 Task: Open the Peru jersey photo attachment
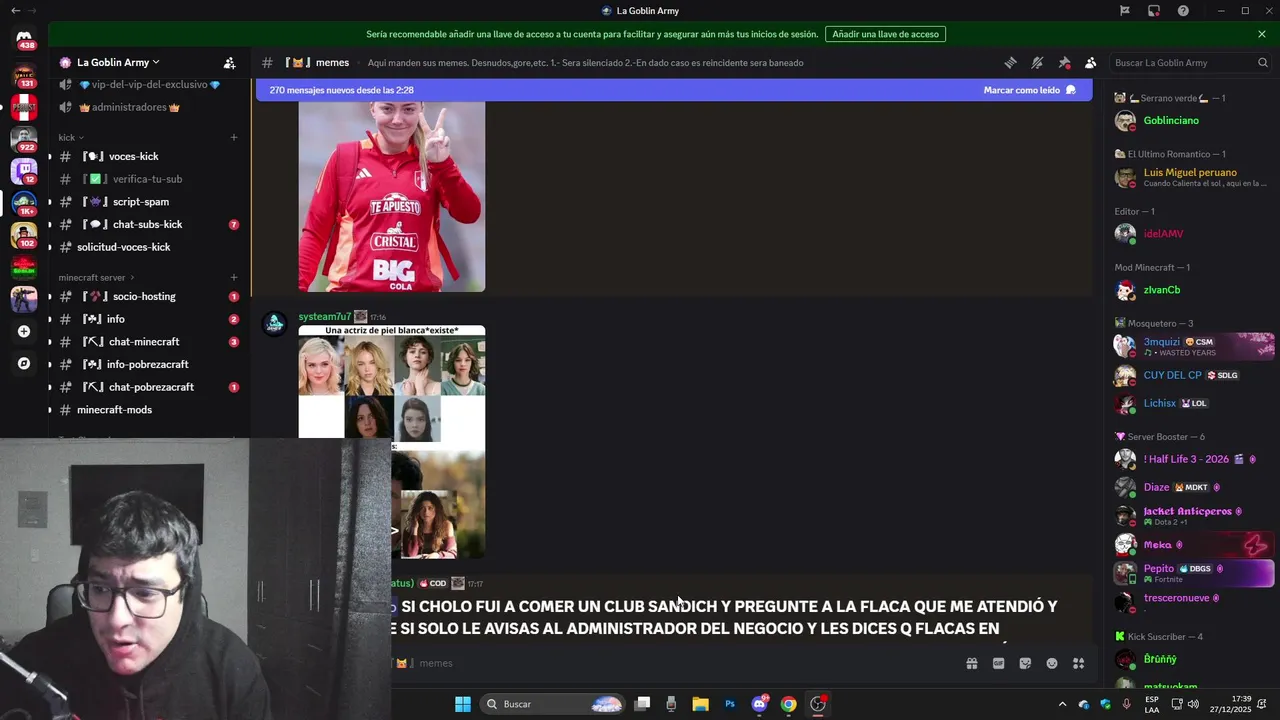click(x=391, y=196)
